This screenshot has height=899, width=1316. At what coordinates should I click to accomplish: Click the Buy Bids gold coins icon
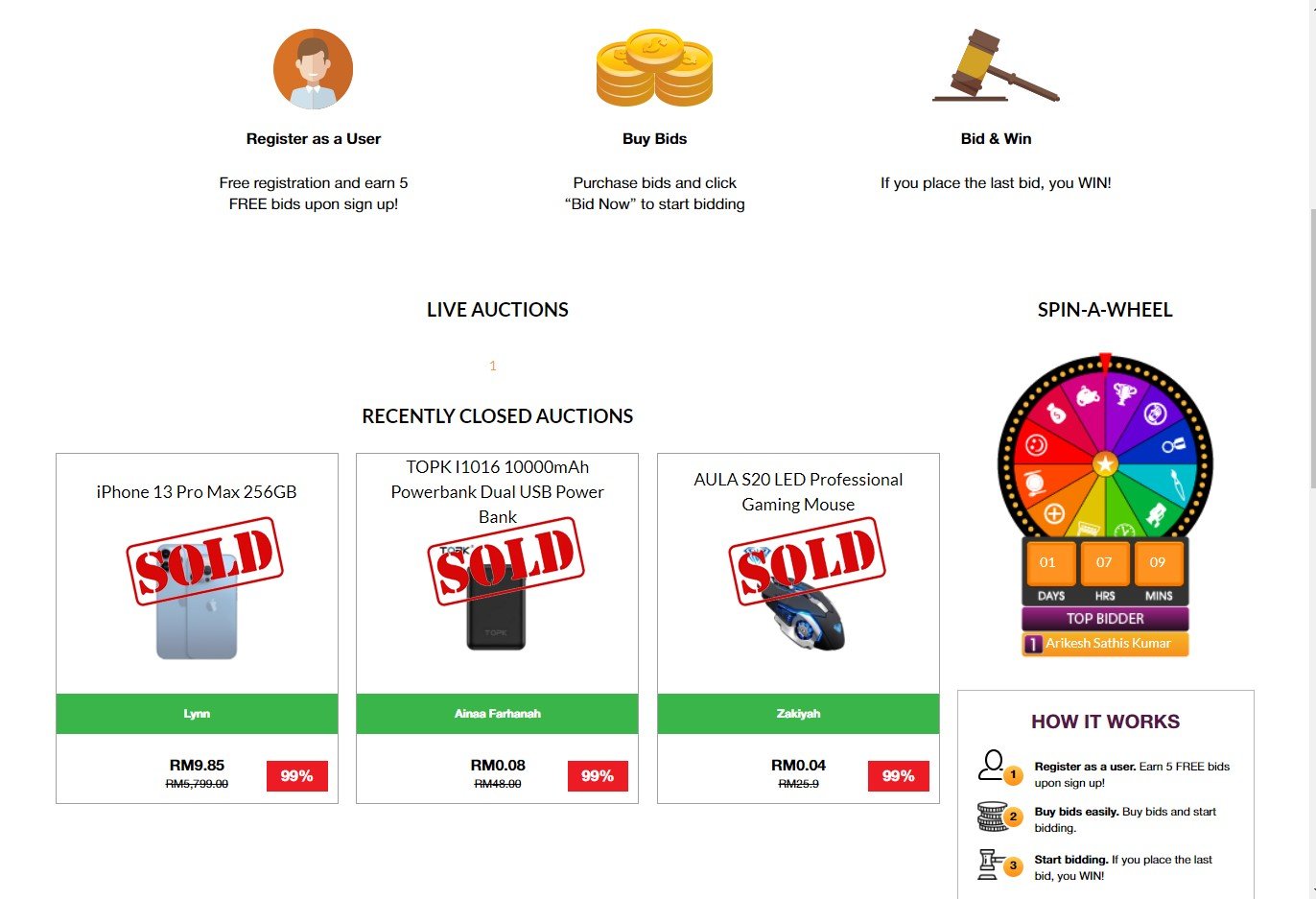(655, 67)
